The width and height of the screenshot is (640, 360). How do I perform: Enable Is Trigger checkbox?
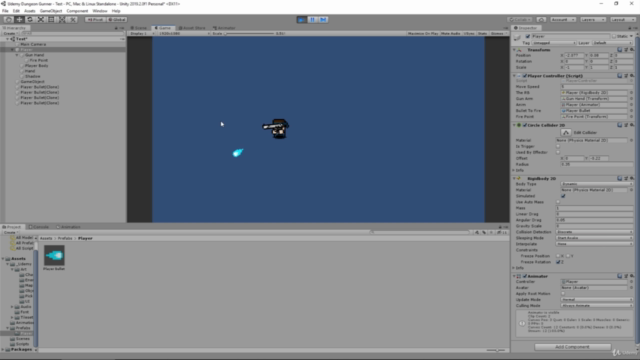[558, 146]
